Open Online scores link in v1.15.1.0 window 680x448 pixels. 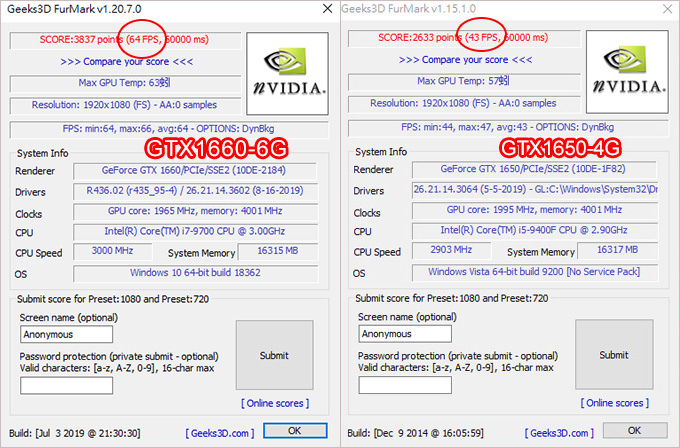pyautogui.click(x=615, y=403)
